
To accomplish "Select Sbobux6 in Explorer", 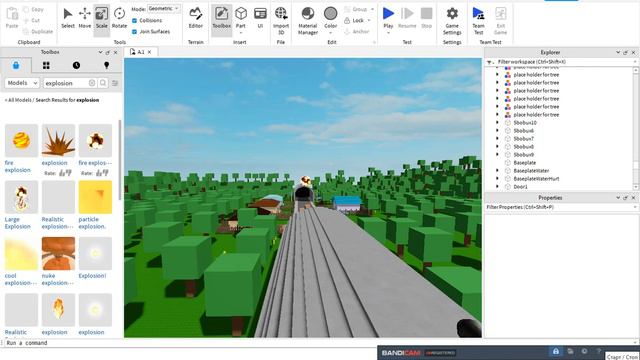I will 524,131.
